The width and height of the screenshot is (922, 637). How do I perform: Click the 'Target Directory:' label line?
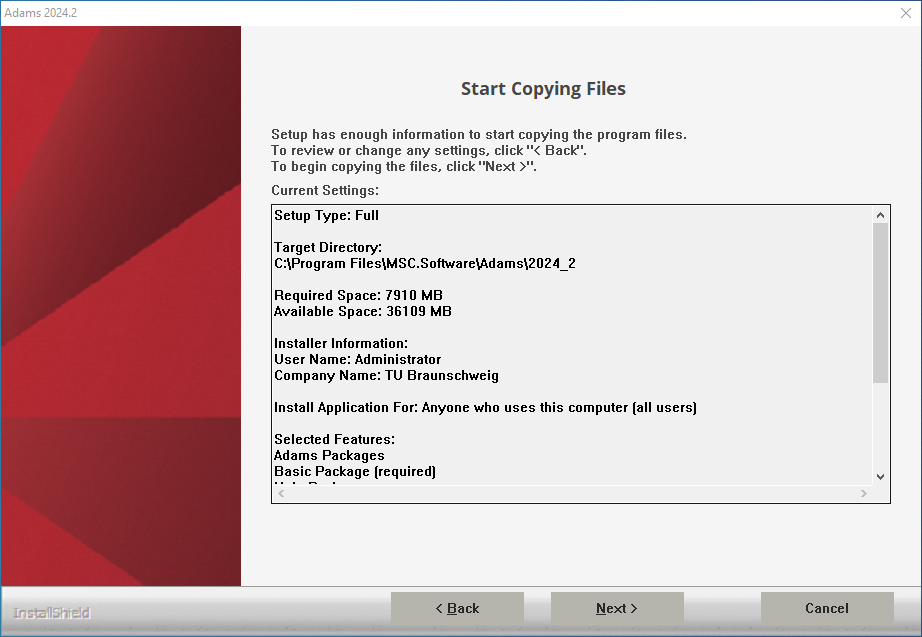[x=328, y=248]
